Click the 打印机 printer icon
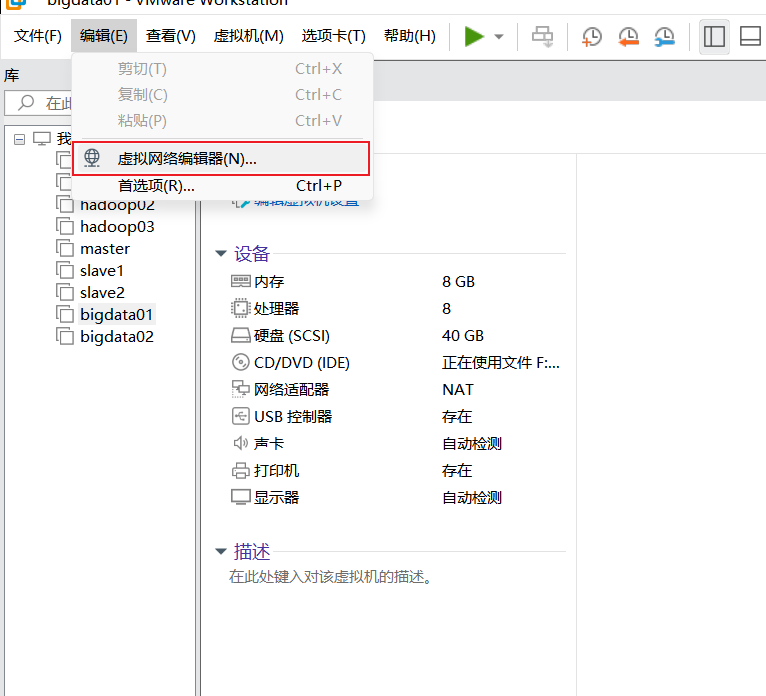The height and width of the screenshot is (696, 766). [x=240, y=470]
